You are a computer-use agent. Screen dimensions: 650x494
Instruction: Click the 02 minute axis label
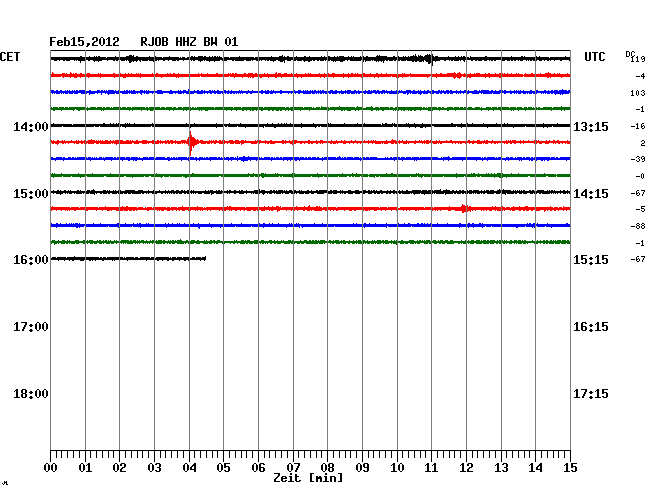[x=119, y=468]
